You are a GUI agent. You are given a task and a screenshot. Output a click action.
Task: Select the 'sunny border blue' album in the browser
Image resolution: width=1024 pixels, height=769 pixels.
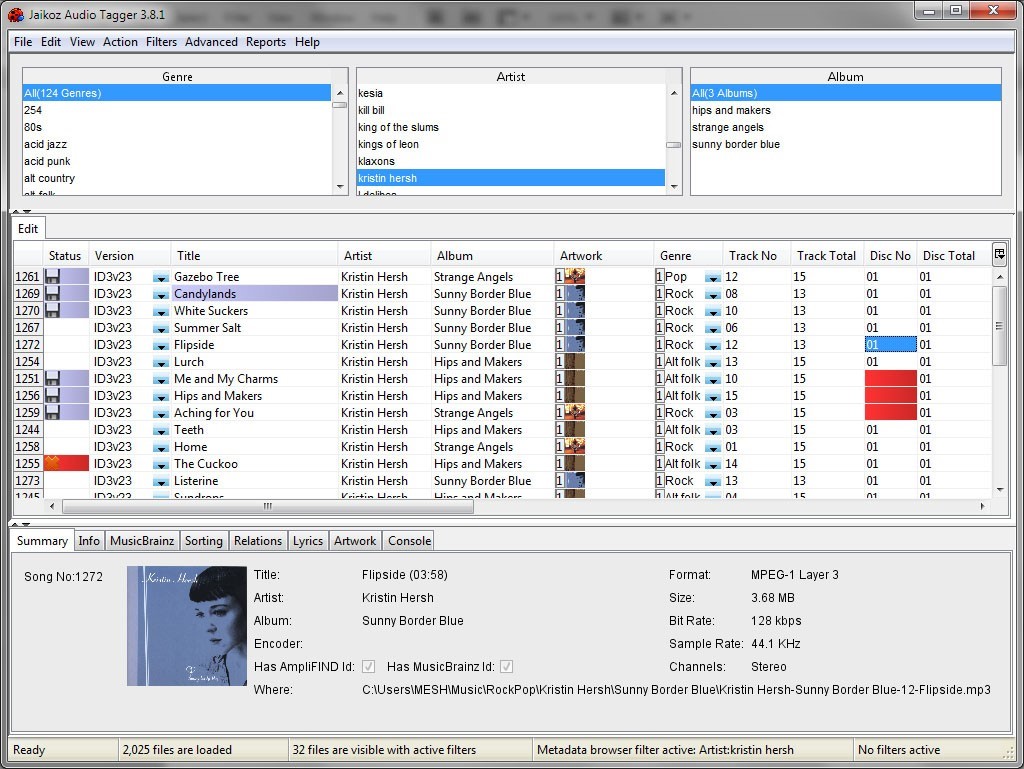(x=736, y=145)
